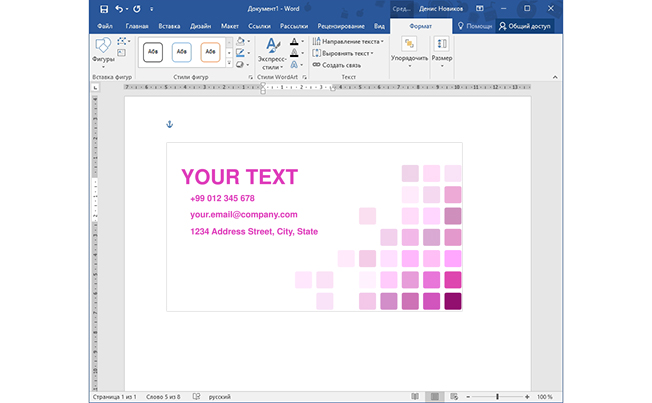This screenshot has height=403, width=652.
Task: Switch to Read Mode view
Action: (x=415, y=397)
